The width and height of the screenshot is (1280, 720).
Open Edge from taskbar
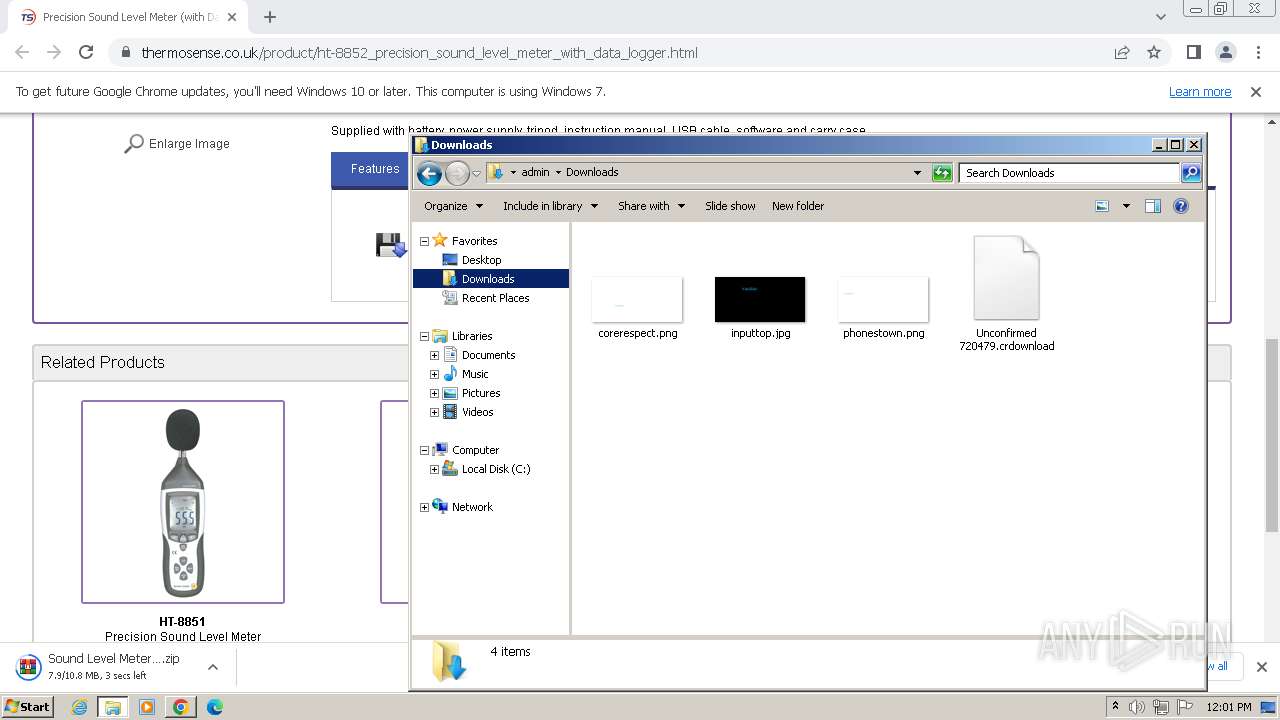pyautogui.click(x=214, y=707)
